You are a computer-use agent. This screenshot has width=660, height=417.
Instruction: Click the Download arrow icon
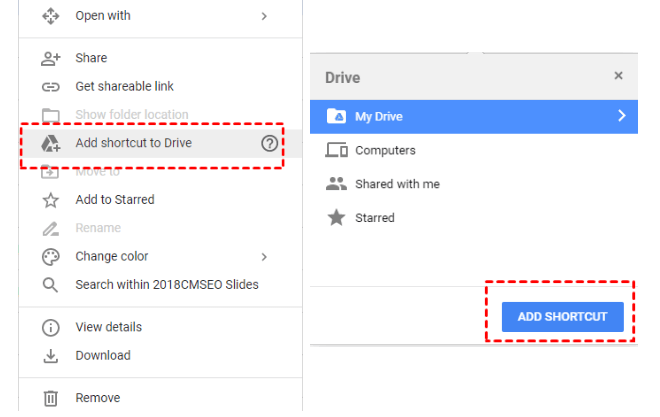click(51, 356)
